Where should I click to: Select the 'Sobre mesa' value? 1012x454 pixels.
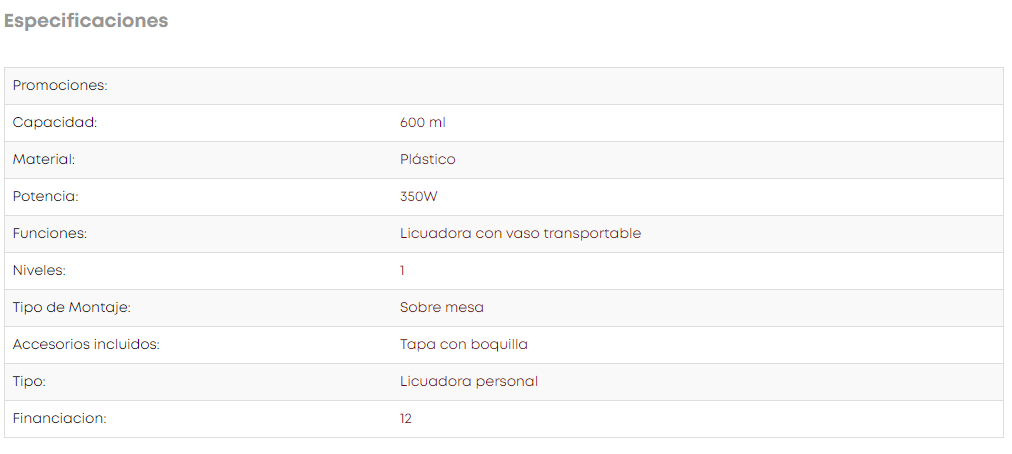tap(441, 308)
